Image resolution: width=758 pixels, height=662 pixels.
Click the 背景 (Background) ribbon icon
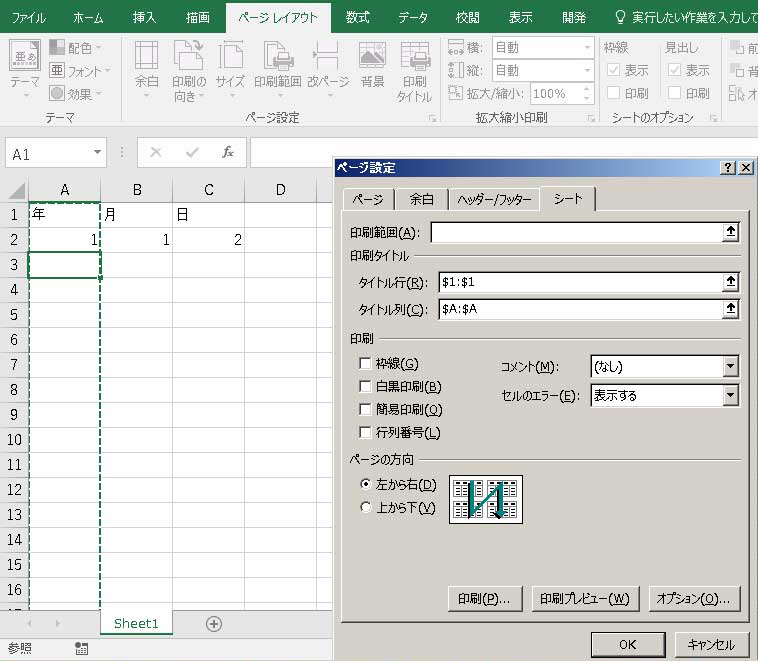(372, 68)
